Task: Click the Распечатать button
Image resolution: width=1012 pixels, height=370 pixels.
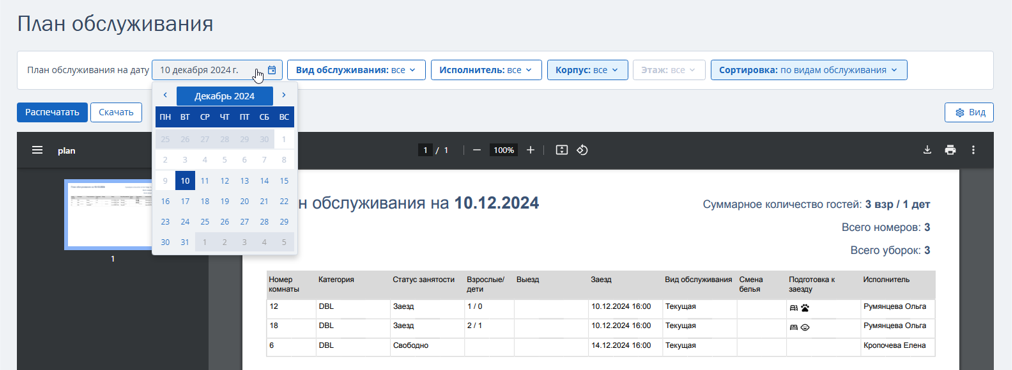Action: pos(52,112)
